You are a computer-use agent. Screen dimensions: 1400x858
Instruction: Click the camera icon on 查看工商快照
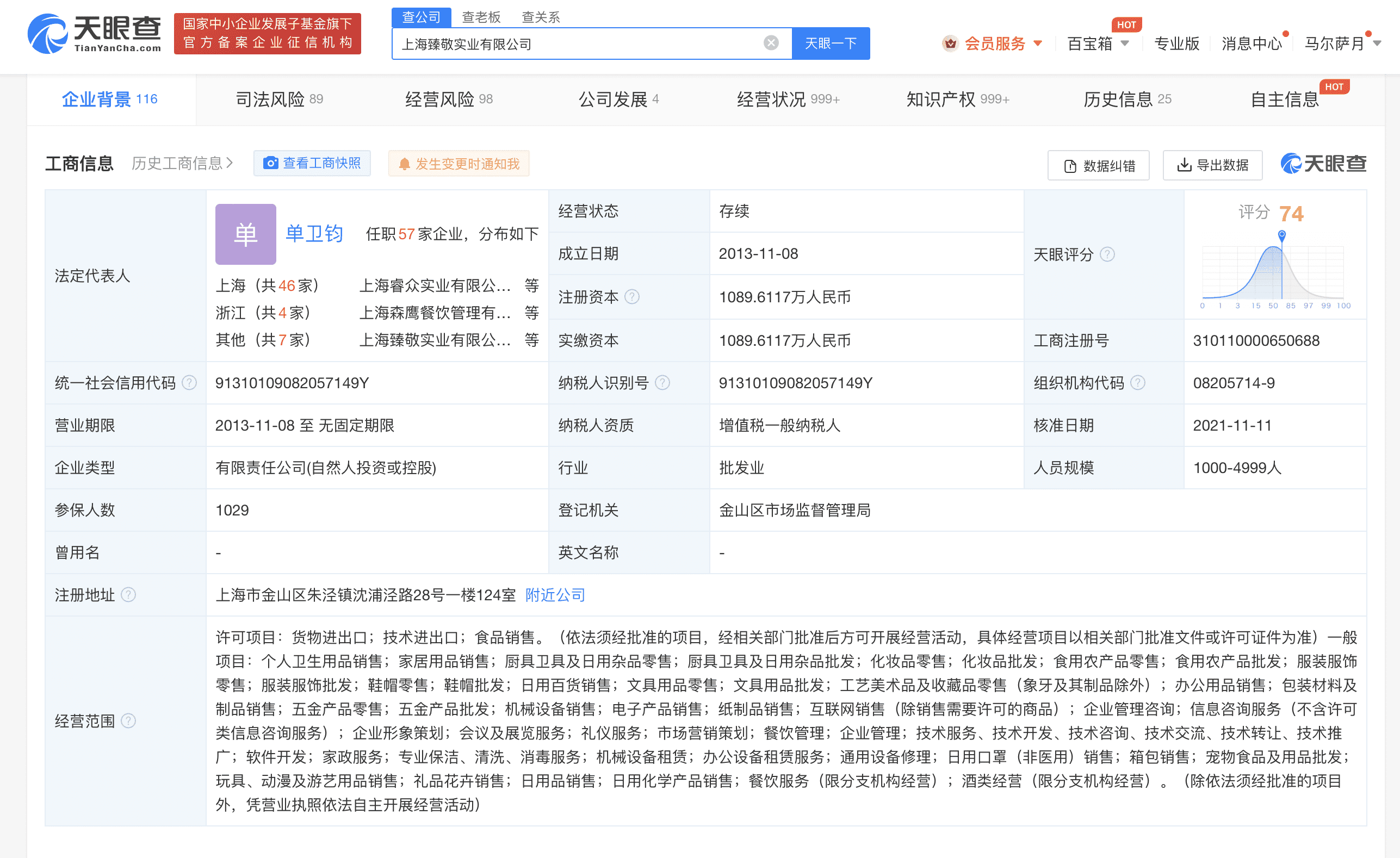(271, 163)
